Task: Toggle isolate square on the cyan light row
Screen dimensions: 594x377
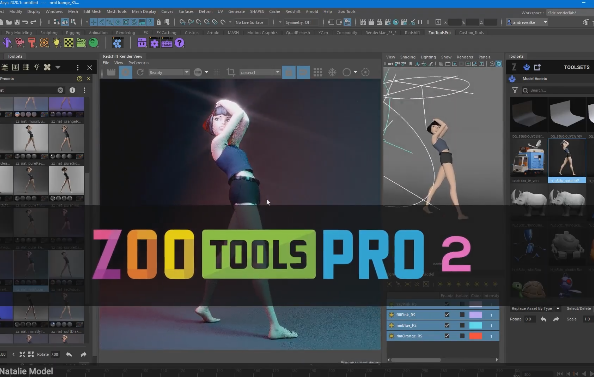Action: [x=462, y=325]
